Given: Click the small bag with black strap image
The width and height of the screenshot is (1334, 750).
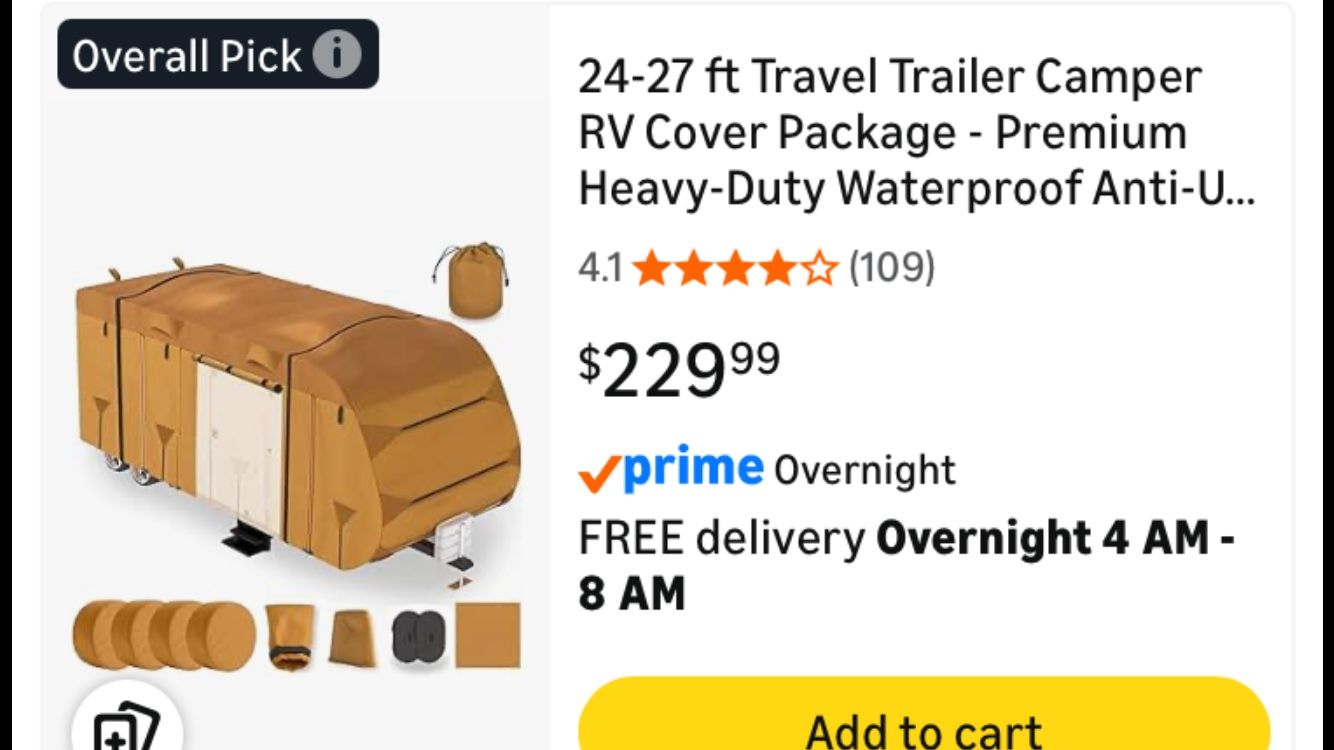Looking at the screenshot, I should (x=291, y=636).
